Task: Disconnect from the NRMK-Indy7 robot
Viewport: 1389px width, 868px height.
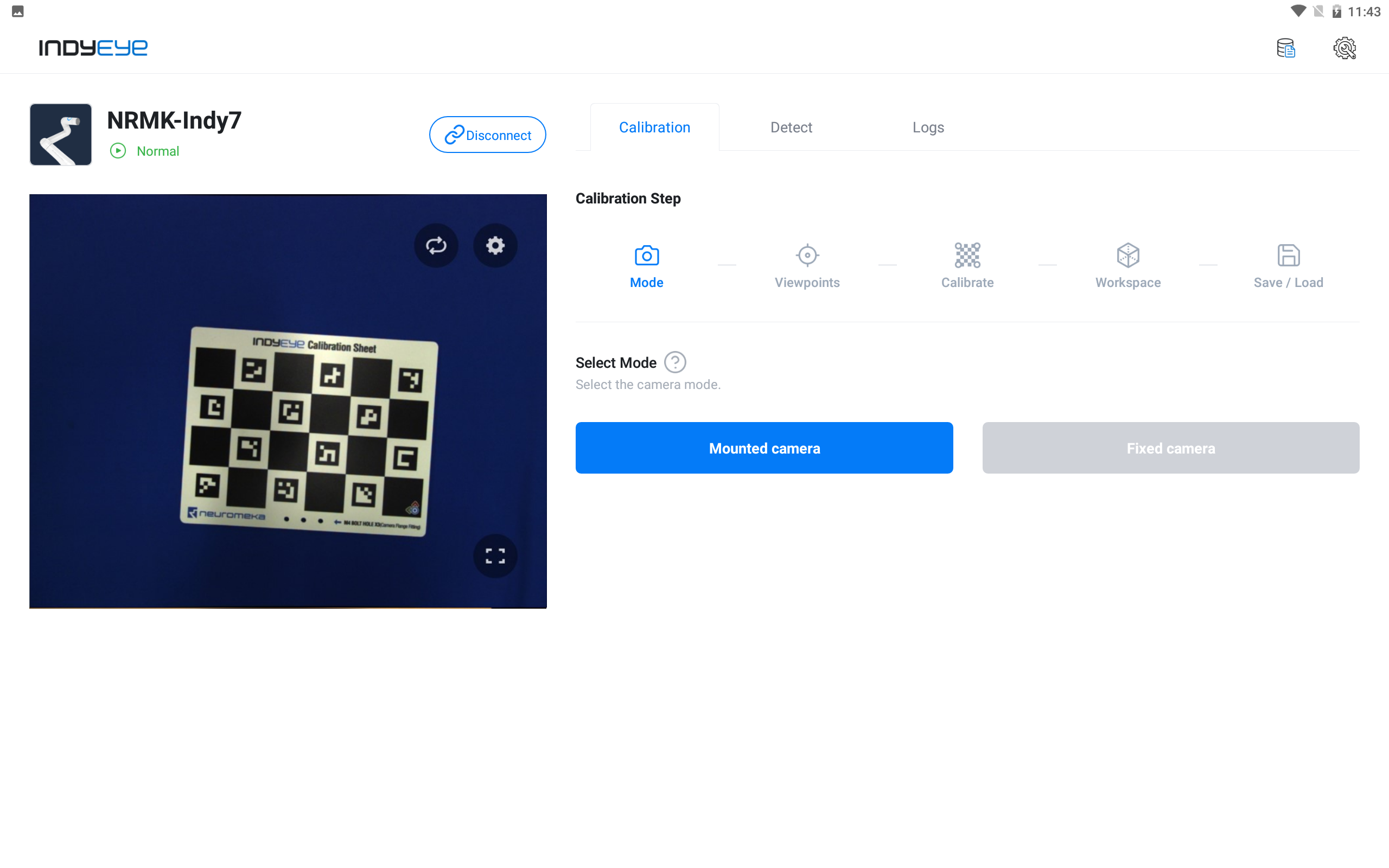Action: coord(487,135)
